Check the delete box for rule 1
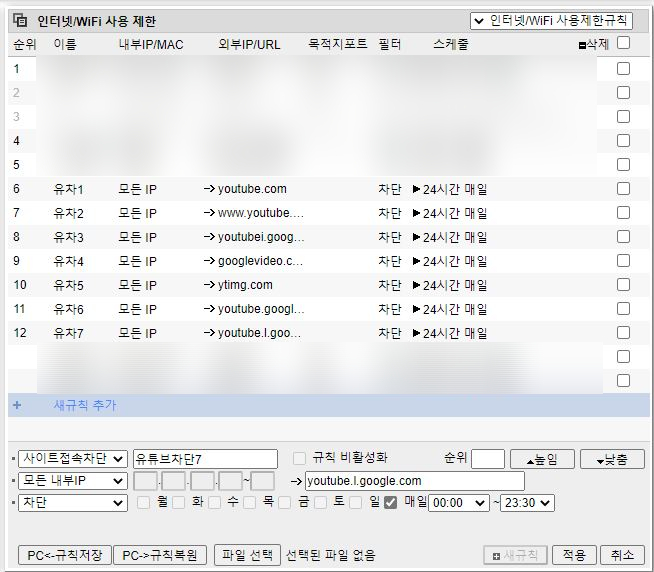Viewport: 654px width, 572px height. click(x=623, y=68)
